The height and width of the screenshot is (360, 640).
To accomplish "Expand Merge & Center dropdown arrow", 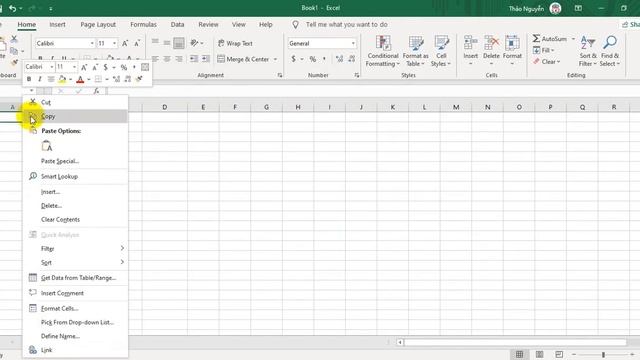I will [276, 59].
